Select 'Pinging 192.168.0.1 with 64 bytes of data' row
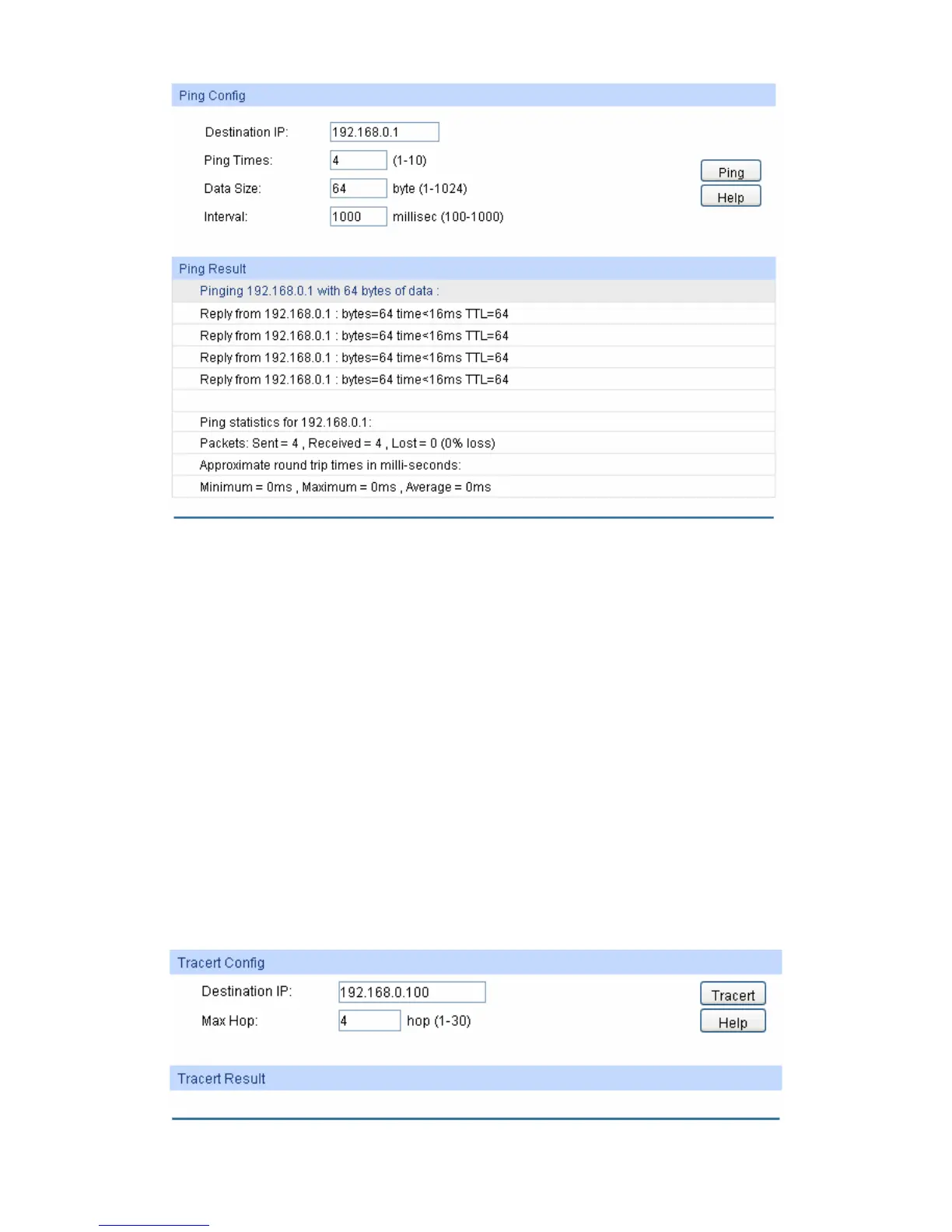The image size is (952, 1232). pyautogui.click(x=474, y=291)
